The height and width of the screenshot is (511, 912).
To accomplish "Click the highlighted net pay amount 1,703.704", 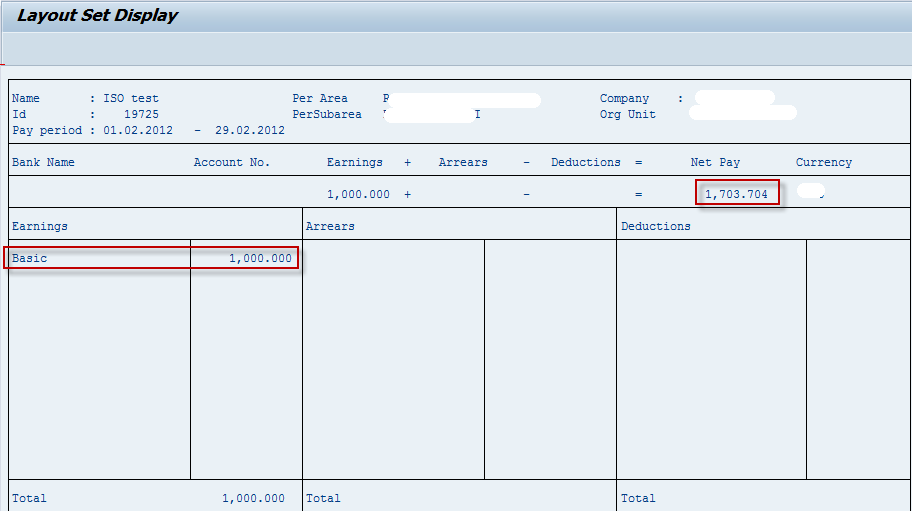I will coord(736,194).
